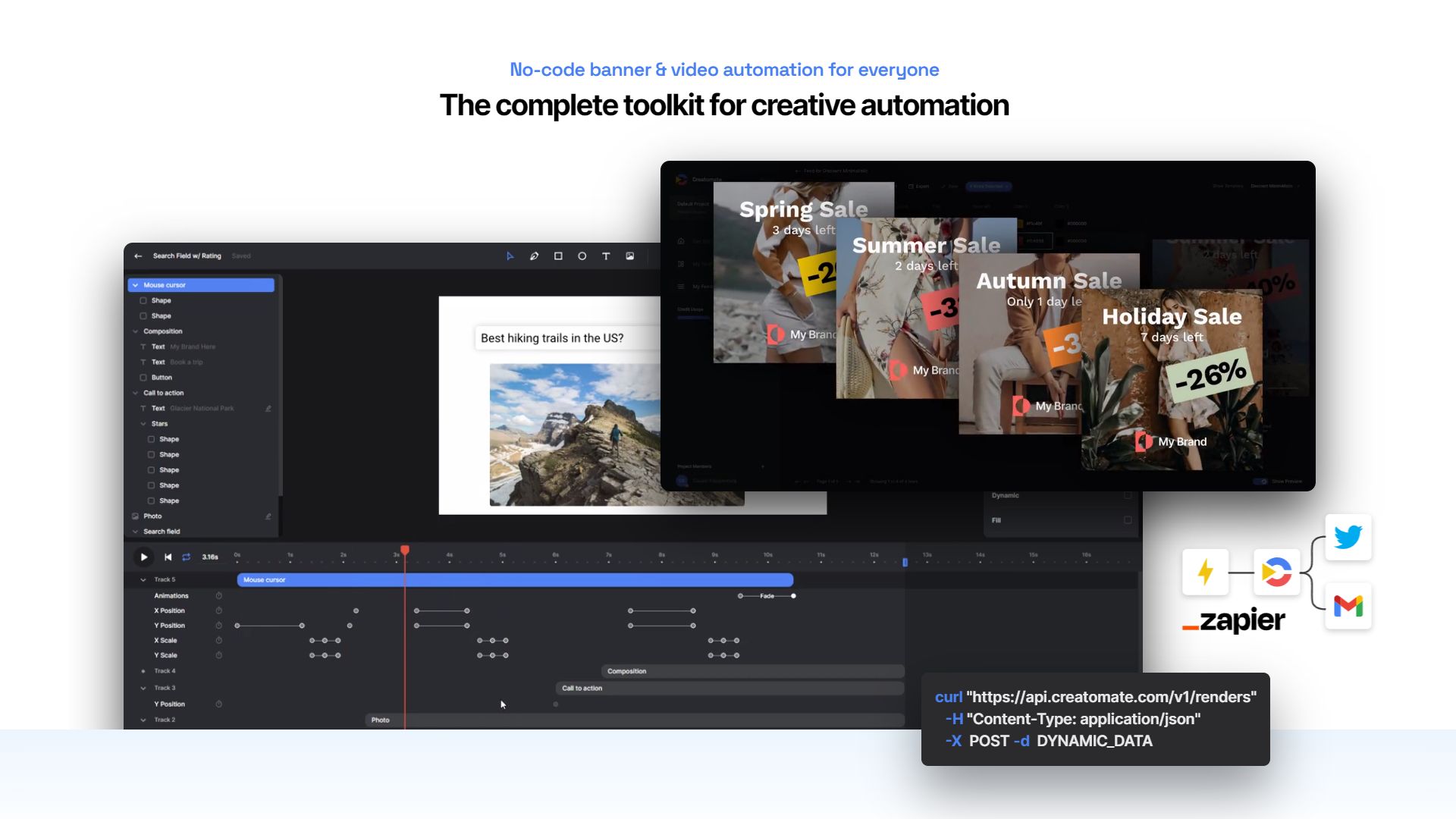Collapse Track 5 in the timeline
The height and width of the screenshot is (819, 1456).
pyautogui.click(x=143, y=579)
